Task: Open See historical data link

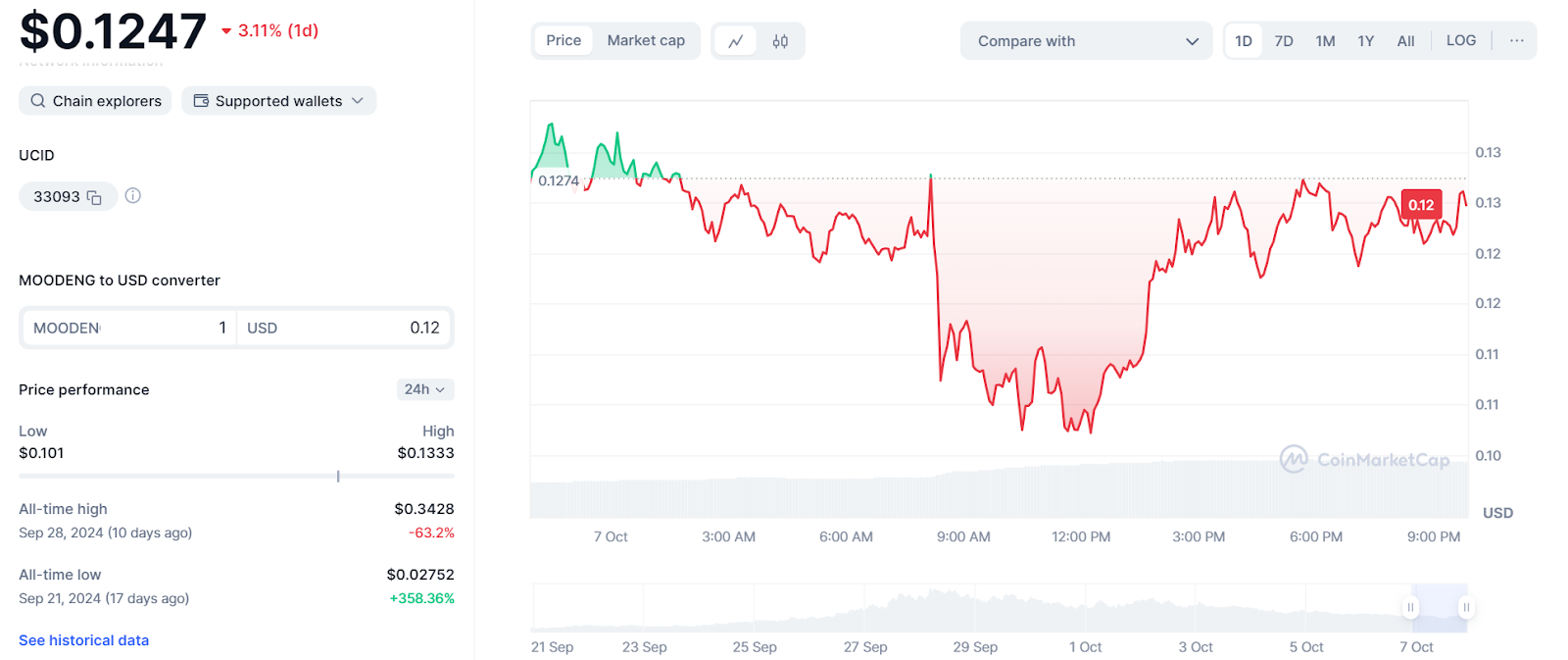Action: point(84,640)
